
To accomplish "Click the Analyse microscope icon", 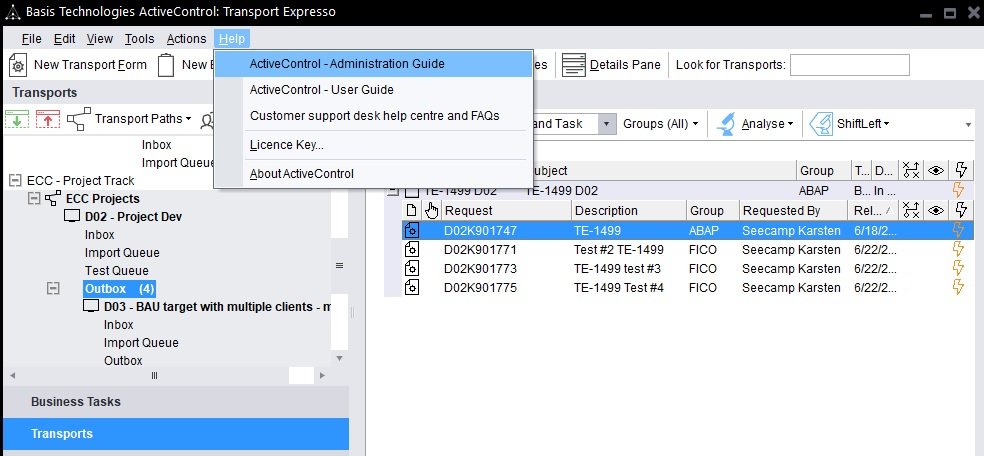I will [x=727, y=124].
